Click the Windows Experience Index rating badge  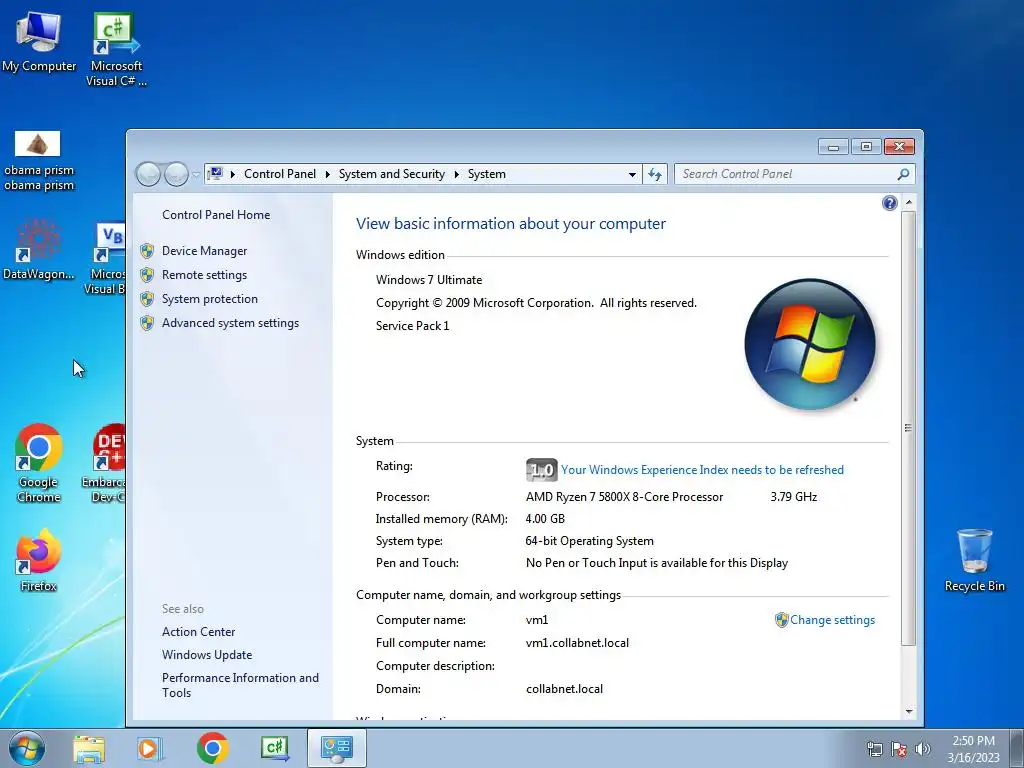point(541,470)
